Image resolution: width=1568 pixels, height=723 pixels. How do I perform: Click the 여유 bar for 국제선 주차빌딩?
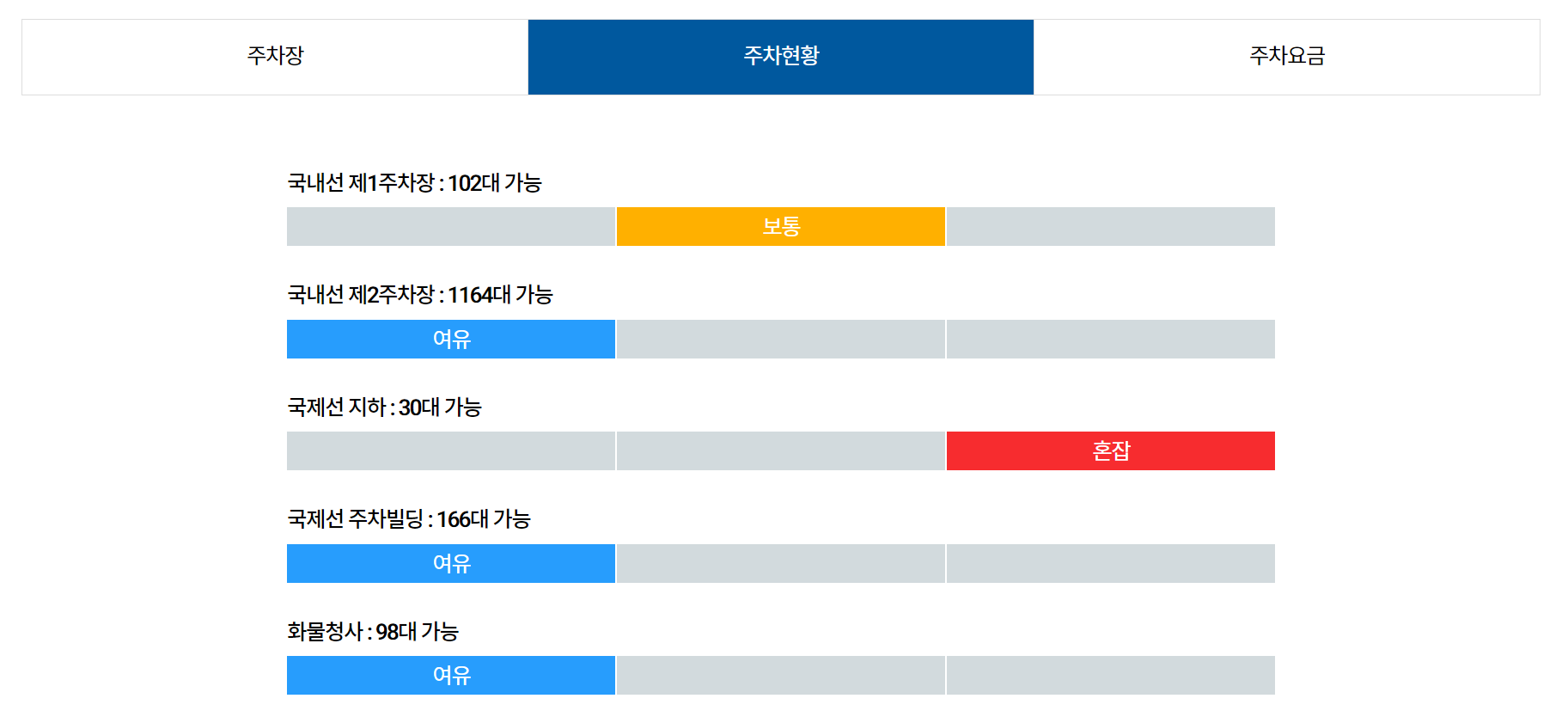pos(450,563)
